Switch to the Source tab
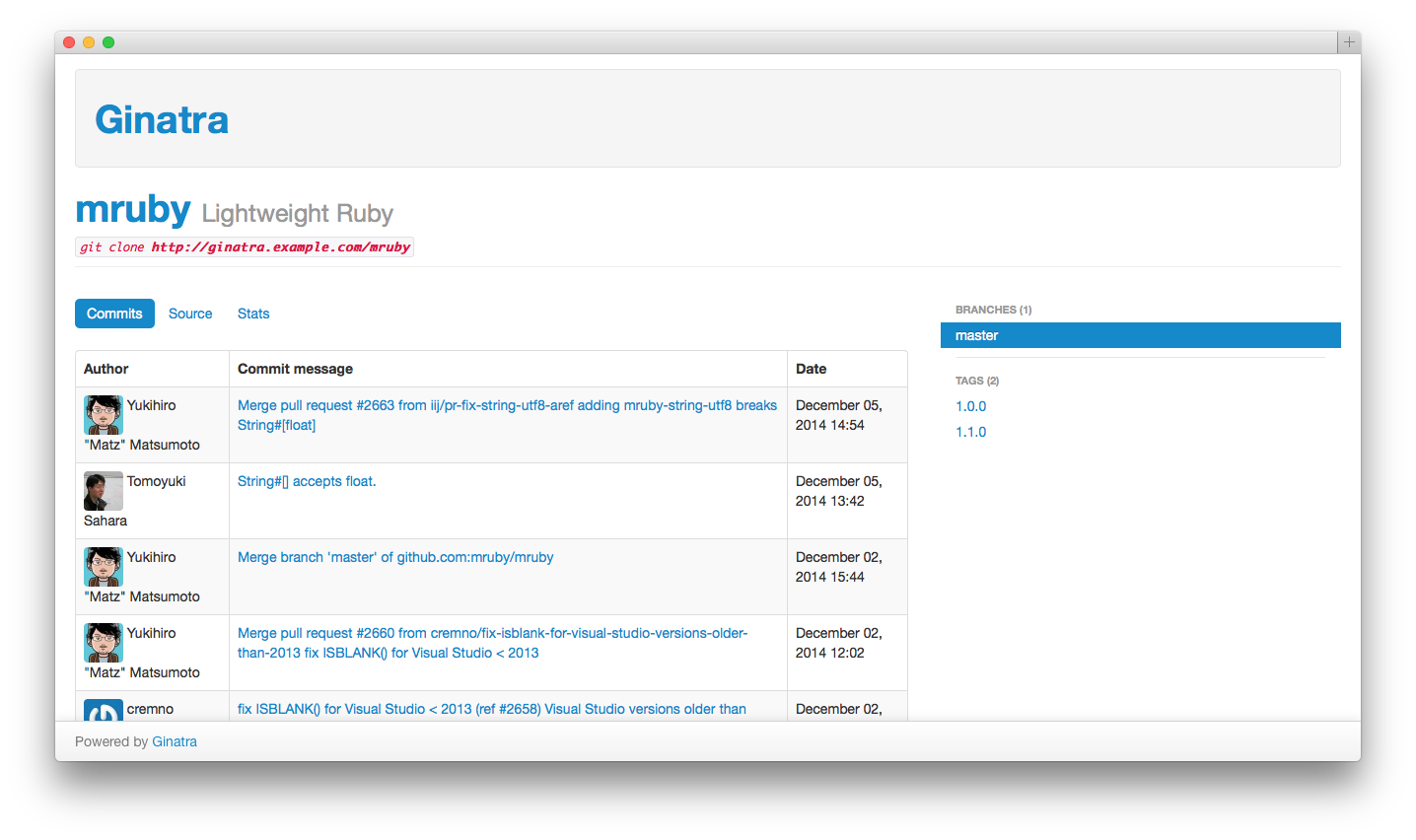 pos(190,314)
